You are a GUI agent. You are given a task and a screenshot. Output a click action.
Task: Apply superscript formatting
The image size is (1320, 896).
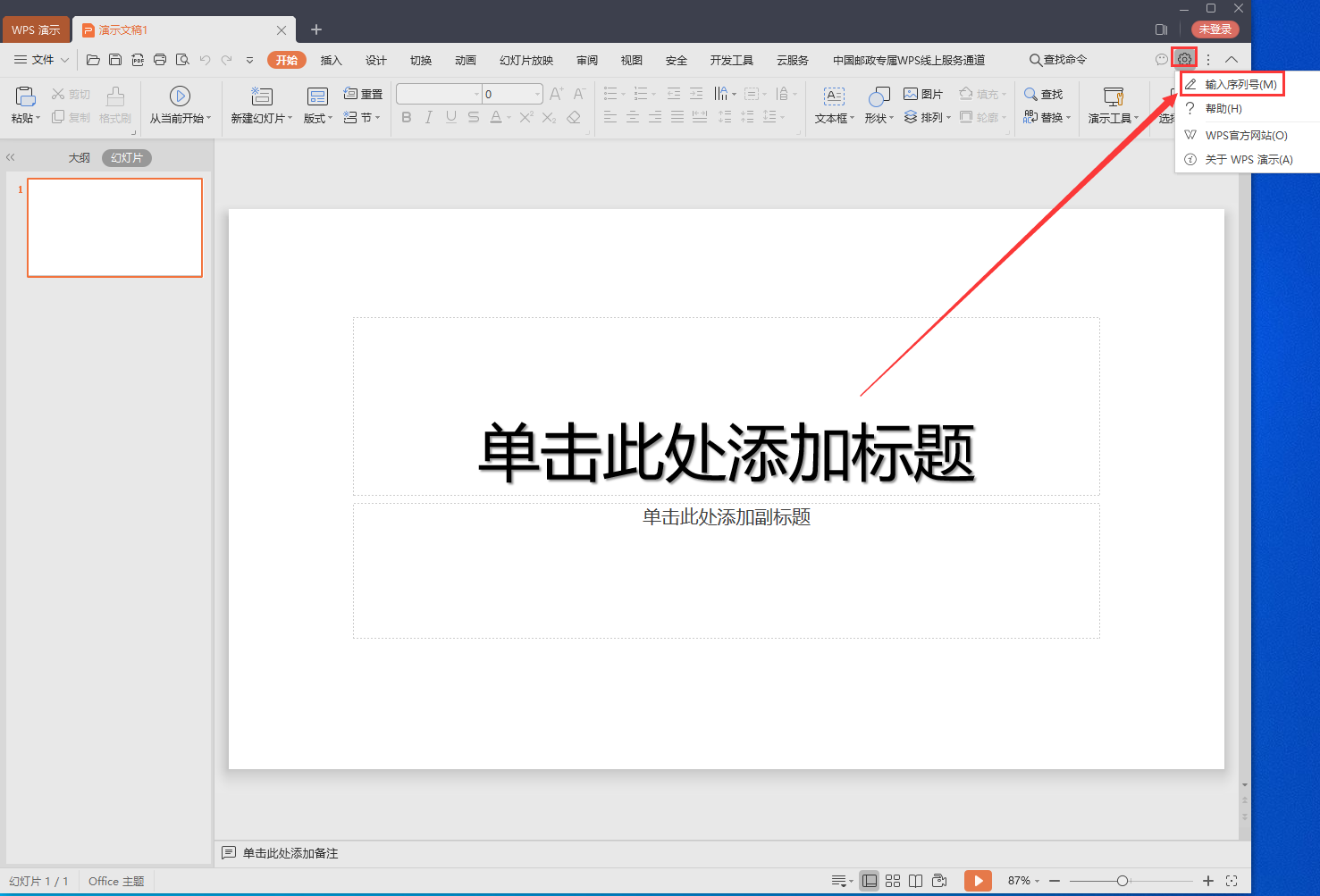[x=526, y=117]
